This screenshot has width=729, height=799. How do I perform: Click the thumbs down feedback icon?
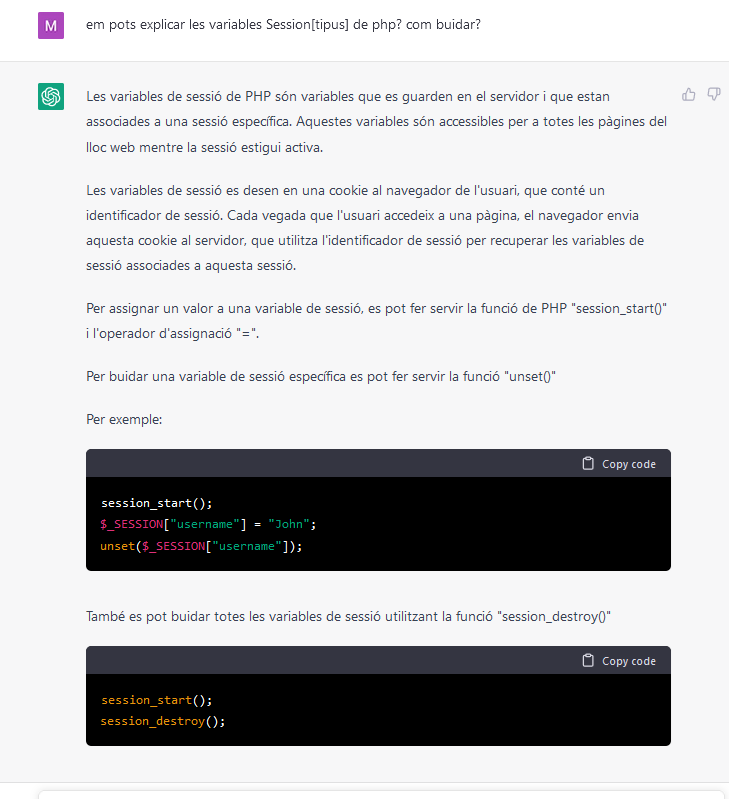[x=714, y=94]
